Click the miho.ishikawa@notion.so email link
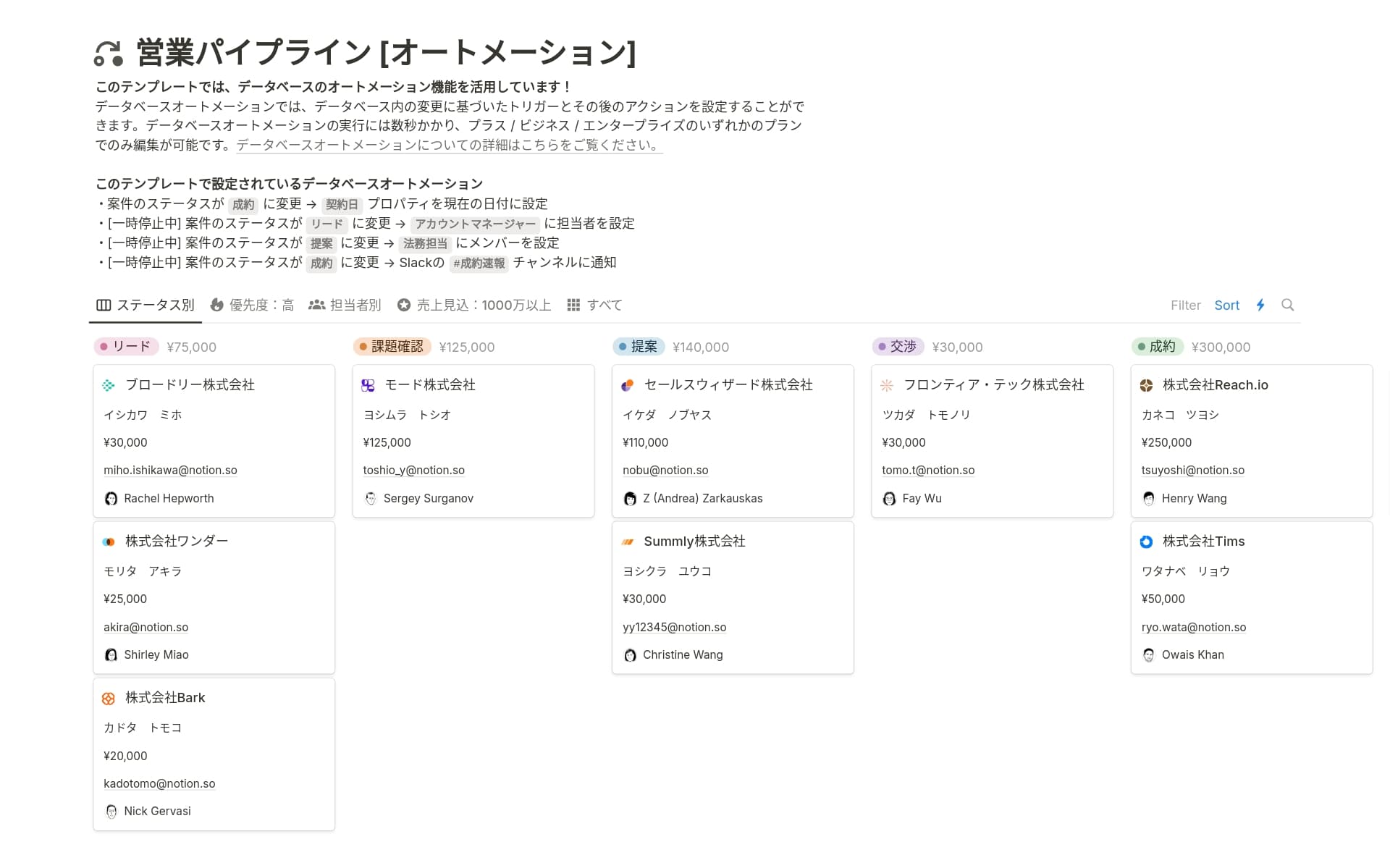1390x868 pixels. tap(170, 470)
